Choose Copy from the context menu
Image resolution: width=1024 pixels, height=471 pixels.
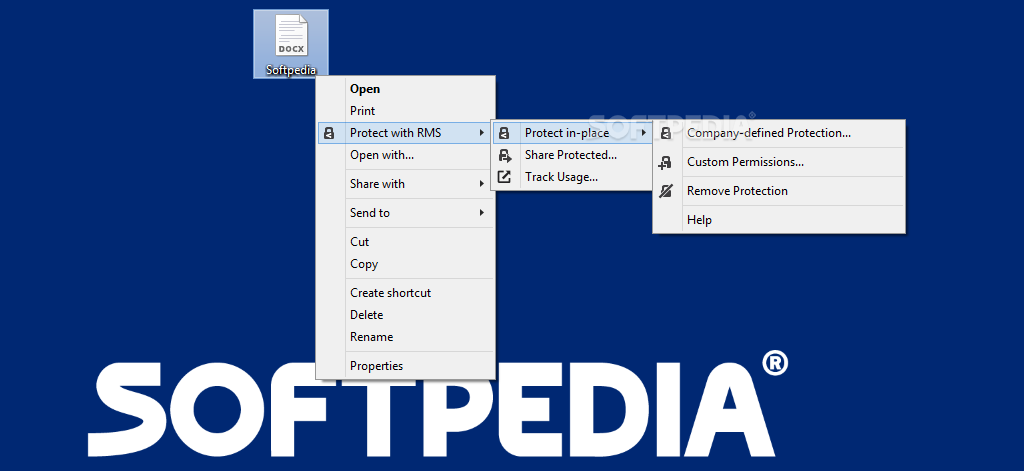click(x=406, y=264)
